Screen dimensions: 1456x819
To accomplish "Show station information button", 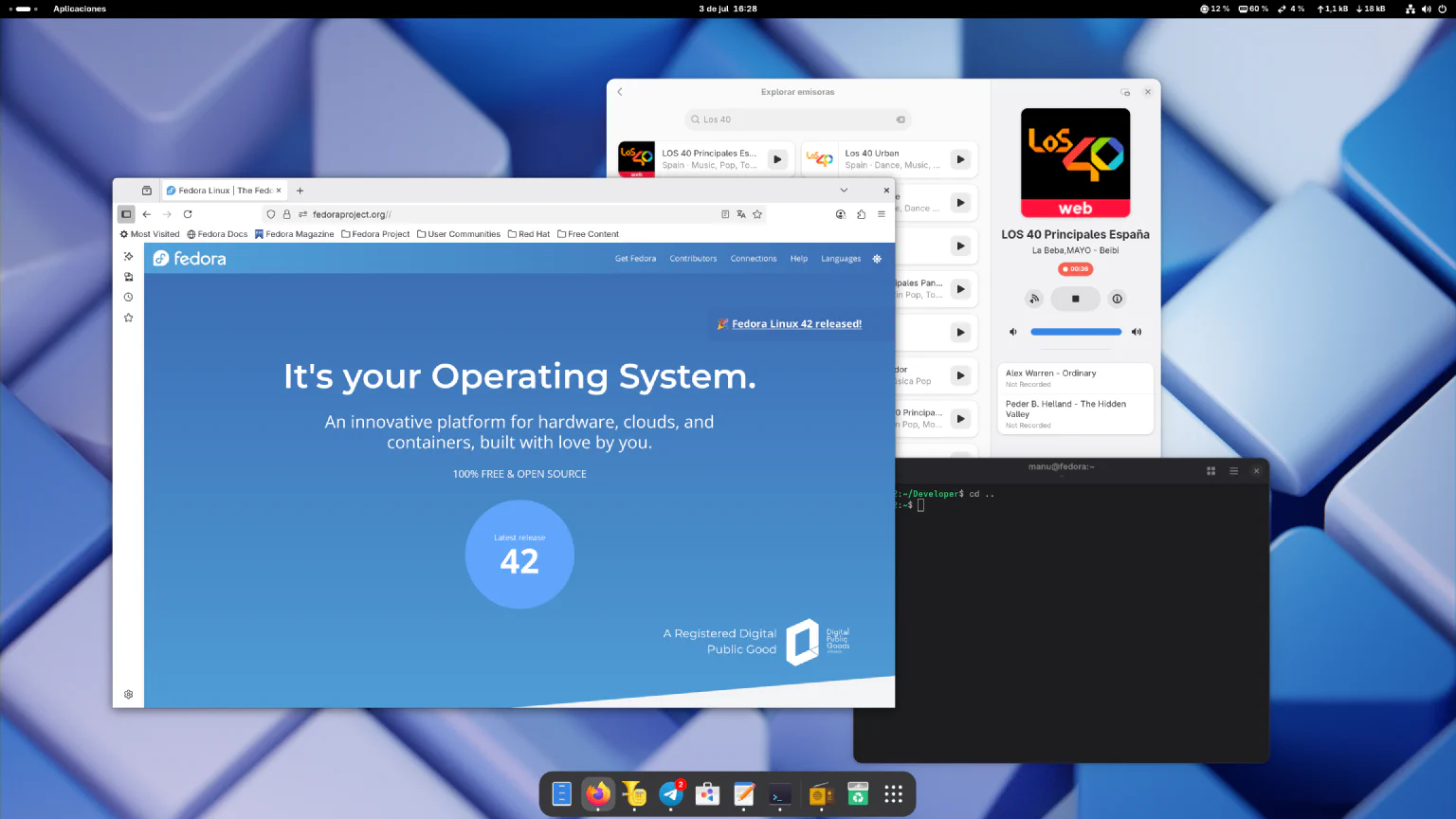I will pyautogui.click(x=1118, y=299).
